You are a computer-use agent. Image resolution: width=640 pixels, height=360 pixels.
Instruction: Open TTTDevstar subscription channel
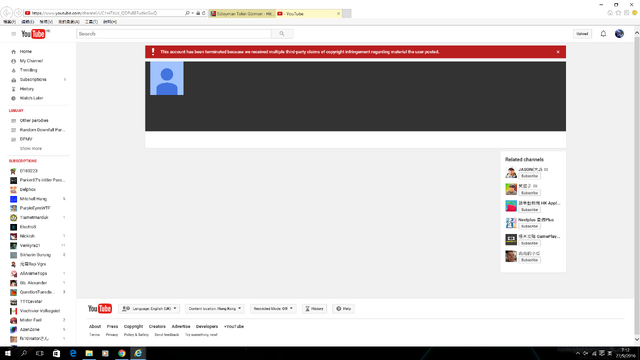point(31,302)
